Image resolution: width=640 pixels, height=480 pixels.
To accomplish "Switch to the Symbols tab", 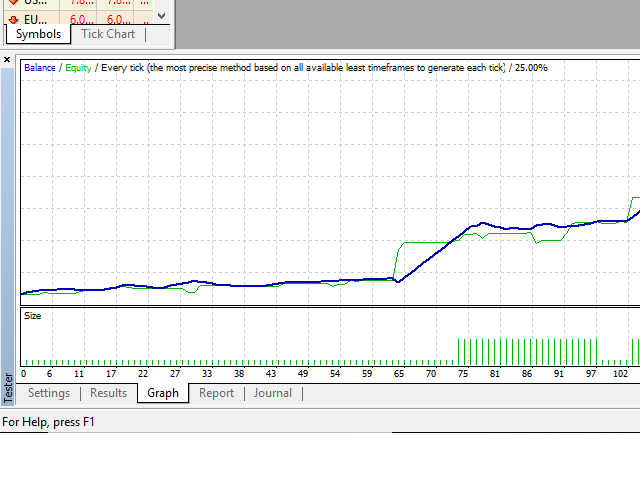I will [x=38, y=34].
